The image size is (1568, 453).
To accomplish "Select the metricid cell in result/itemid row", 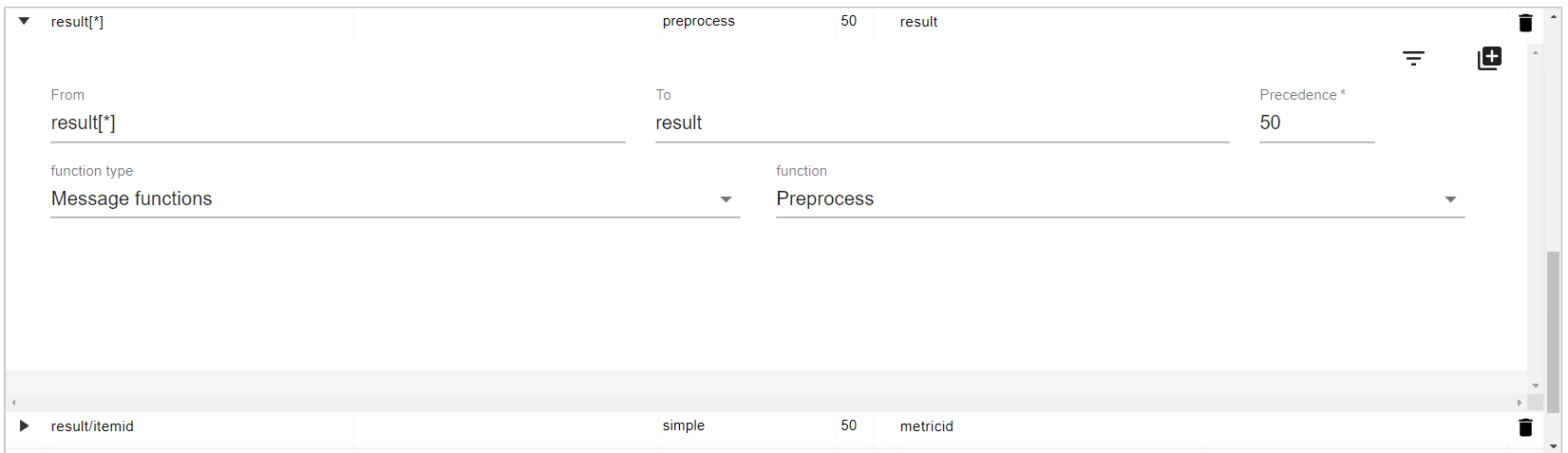I will click(x=927, y=426).
